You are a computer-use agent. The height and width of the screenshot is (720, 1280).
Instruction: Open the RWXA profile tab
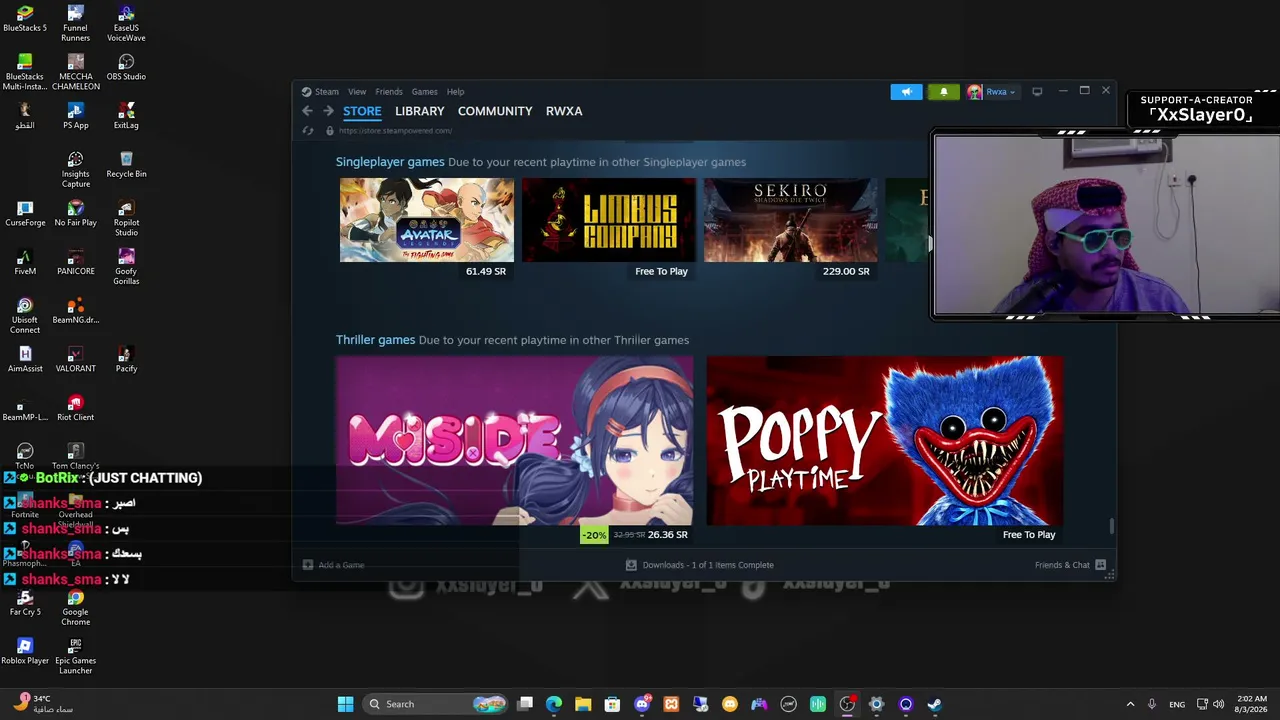[x=564, y=111]
